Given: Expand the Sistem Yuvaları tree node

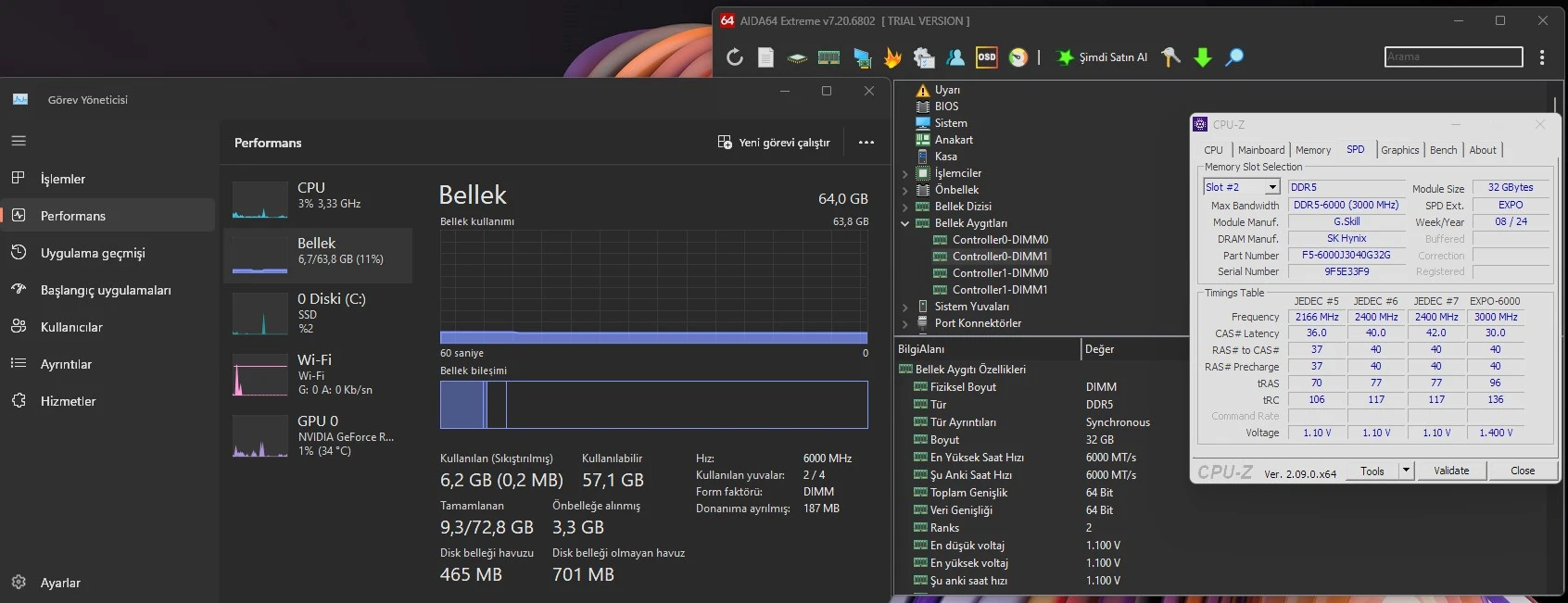Looking at the screenshot, I should [904, 307].
